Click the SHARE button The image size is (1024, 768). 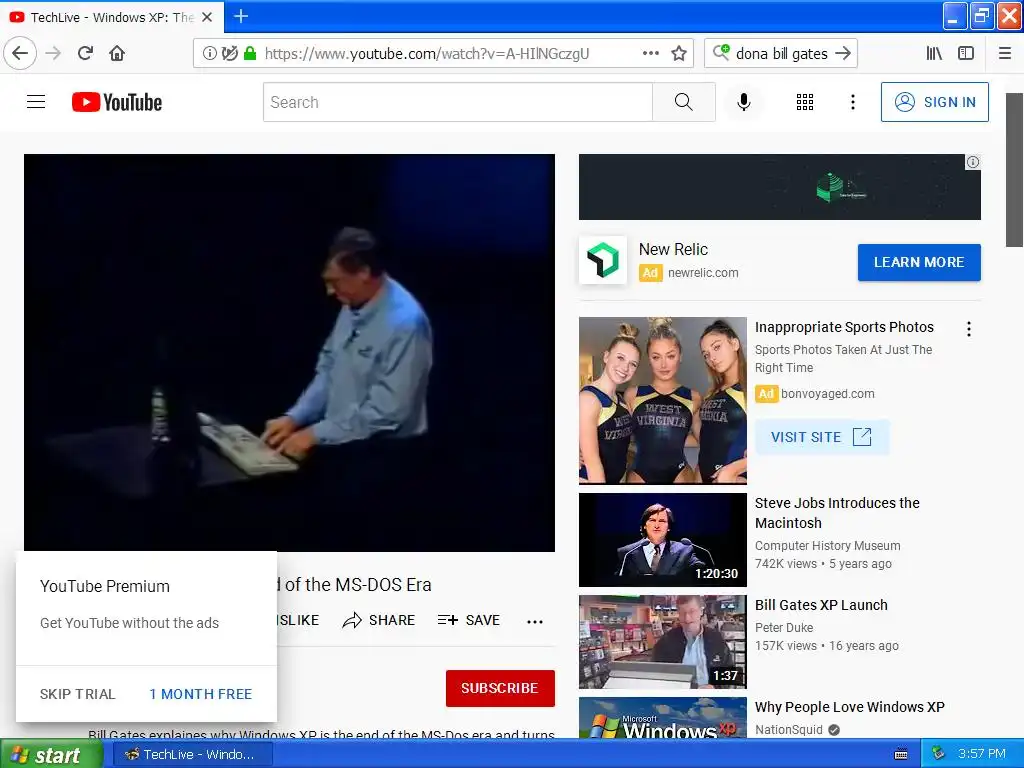click(379, 620)
